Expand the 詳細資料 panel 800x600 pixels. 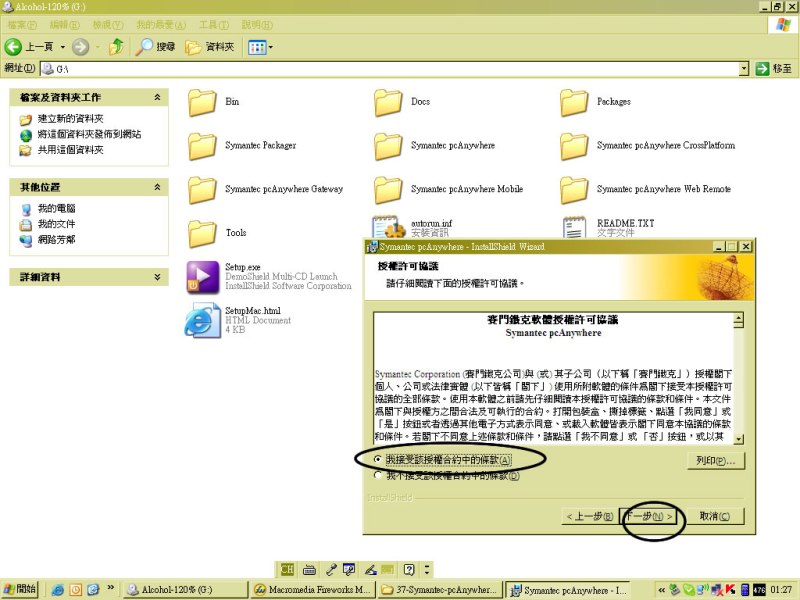click(x=157, y=277)
